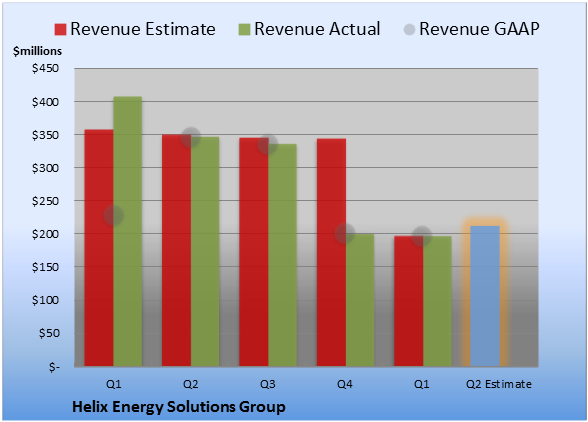Select the 'Revenue Actual' legend label
588x422 pixels.
(x=317, y=29)
